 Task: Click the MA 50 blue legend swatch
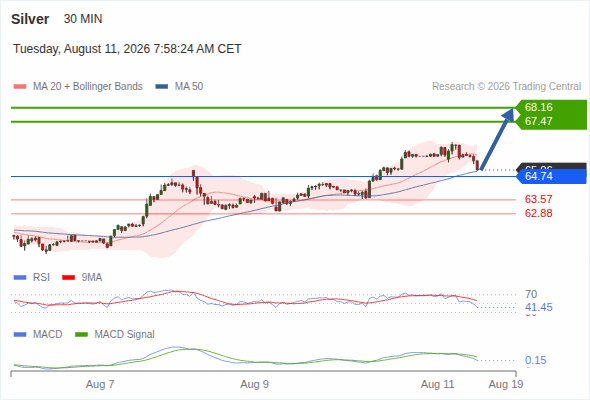click(162, 87)
